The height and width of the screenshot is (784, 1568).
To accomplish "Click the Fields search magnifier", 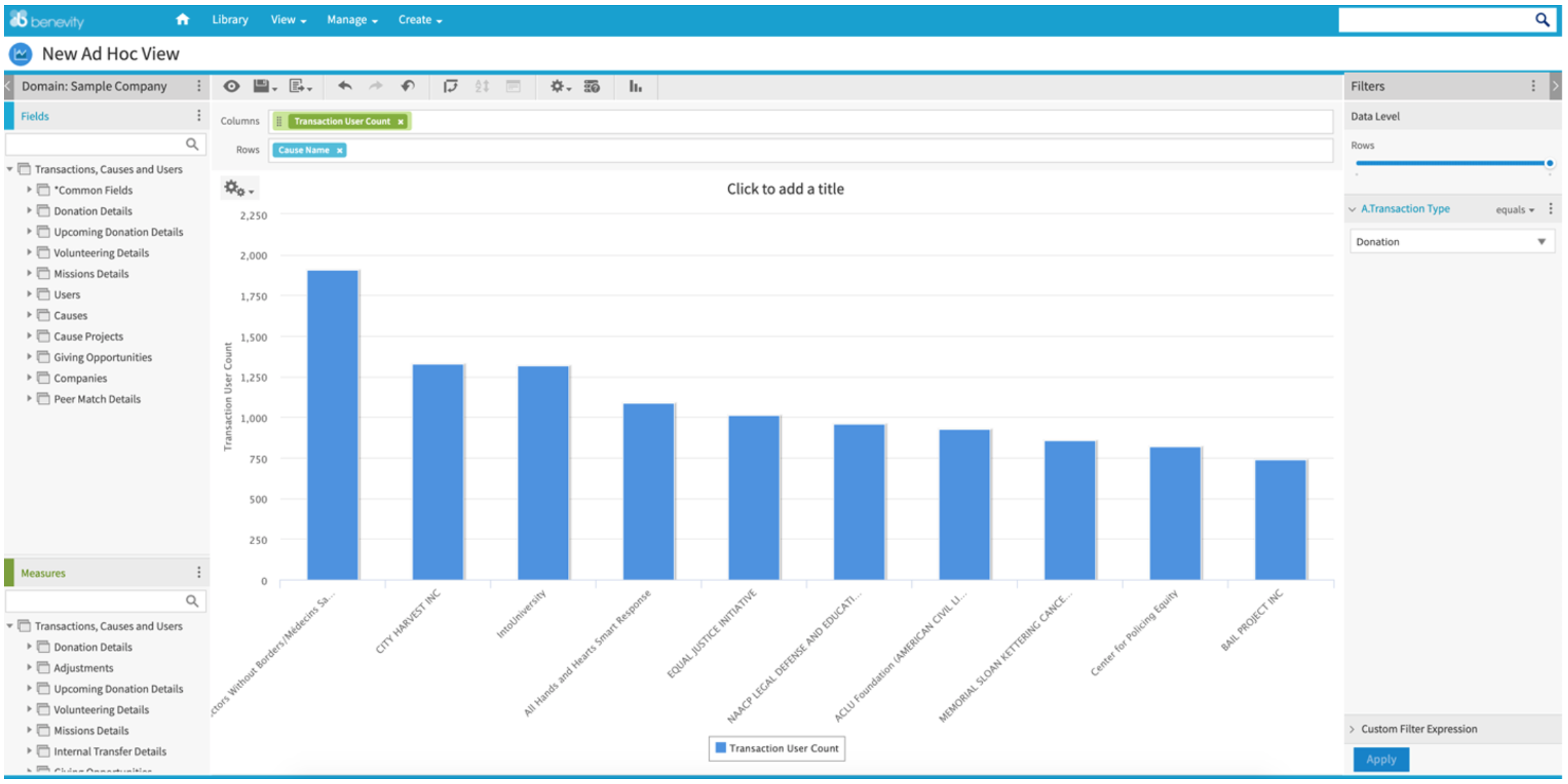I will click(x=192, y=144).
